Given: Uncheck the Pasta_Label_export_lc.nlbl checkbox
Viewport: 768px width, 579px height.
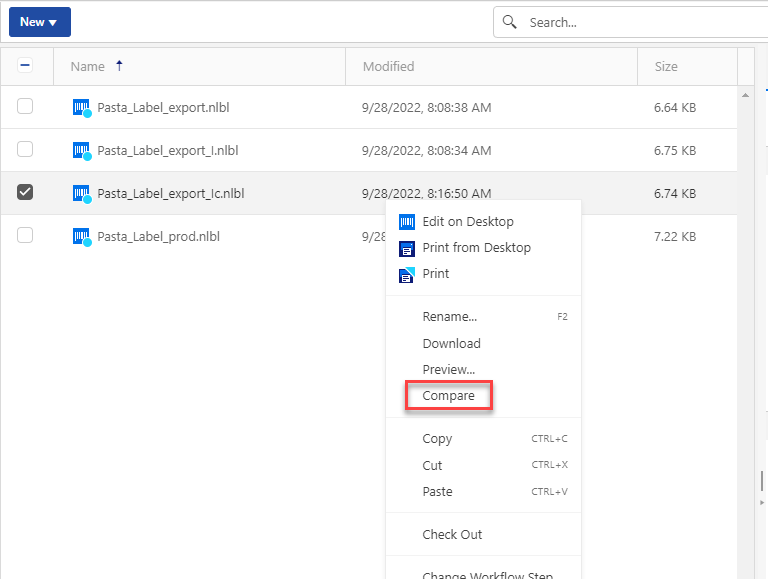Looking at the screenshot, I should pyautogui.click(x=26, y=192).
